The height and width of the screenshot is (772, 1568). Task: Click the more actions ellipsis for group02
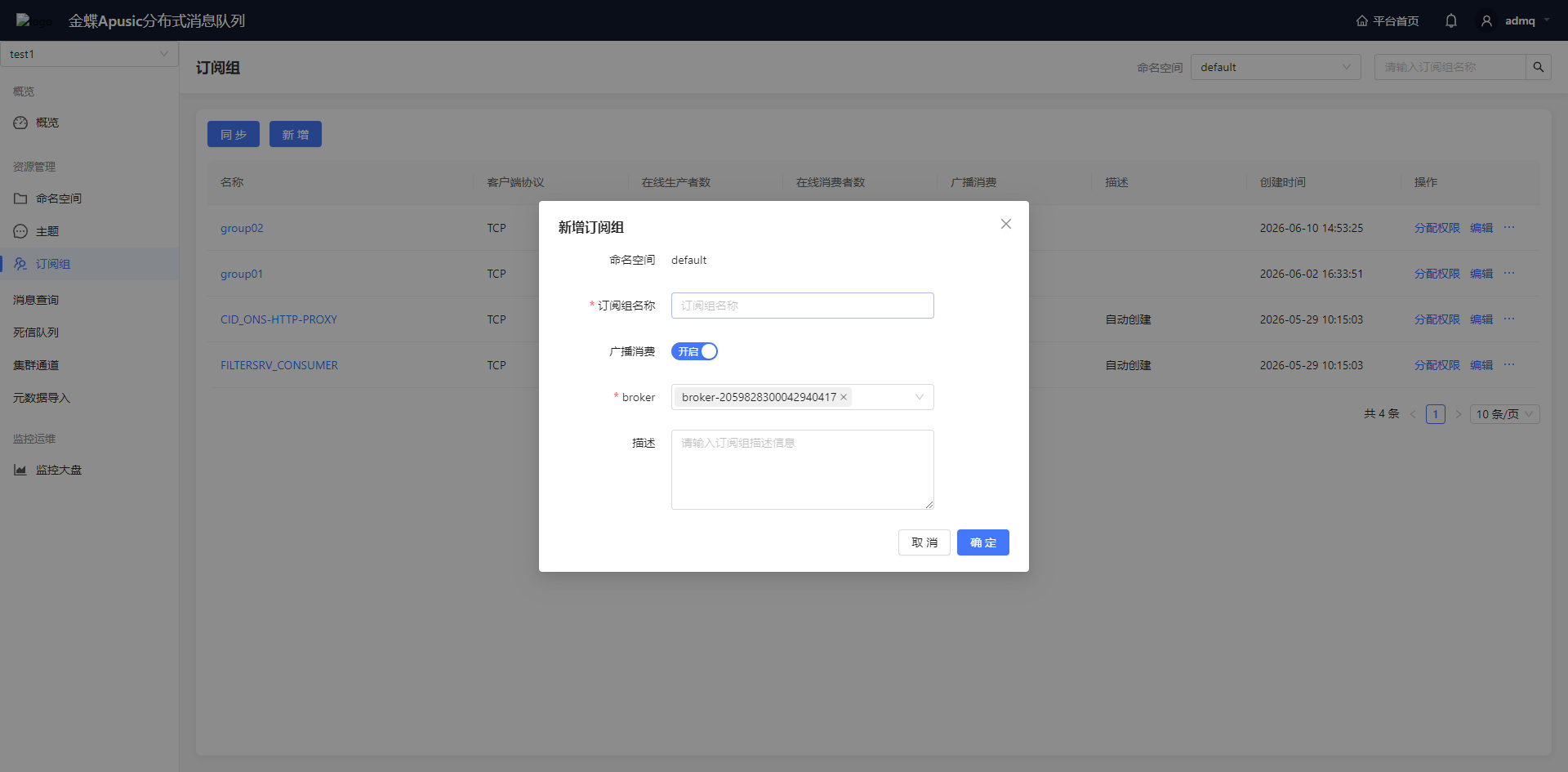1509,228
